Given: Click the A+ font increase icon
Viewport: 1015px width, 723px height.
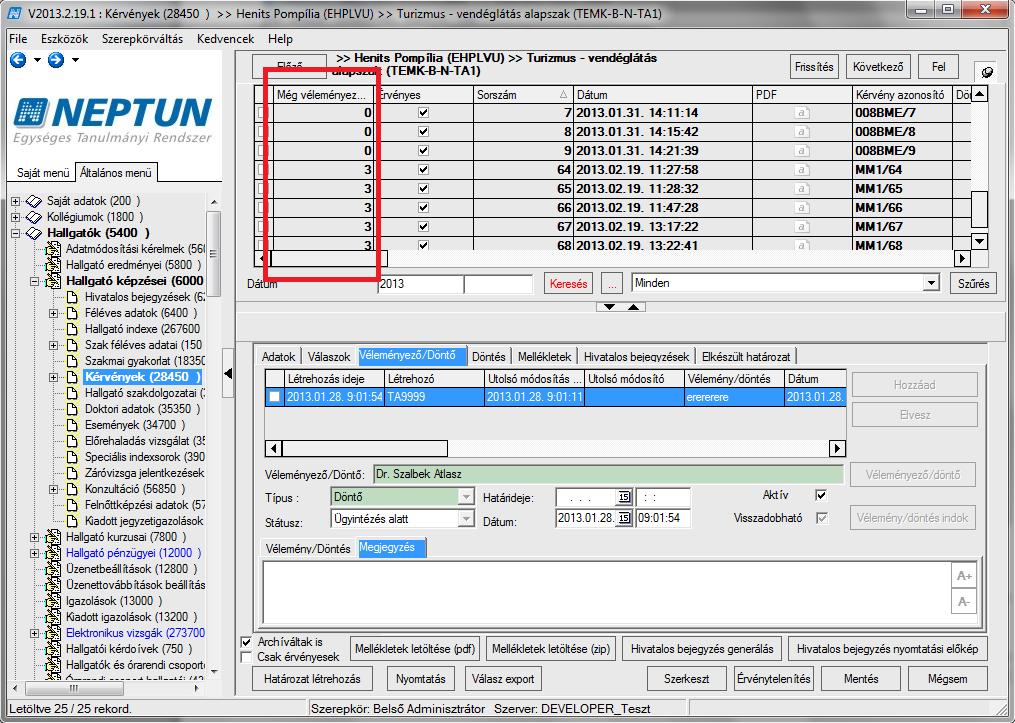Looking at the screenshot, I should coord(964,575).
